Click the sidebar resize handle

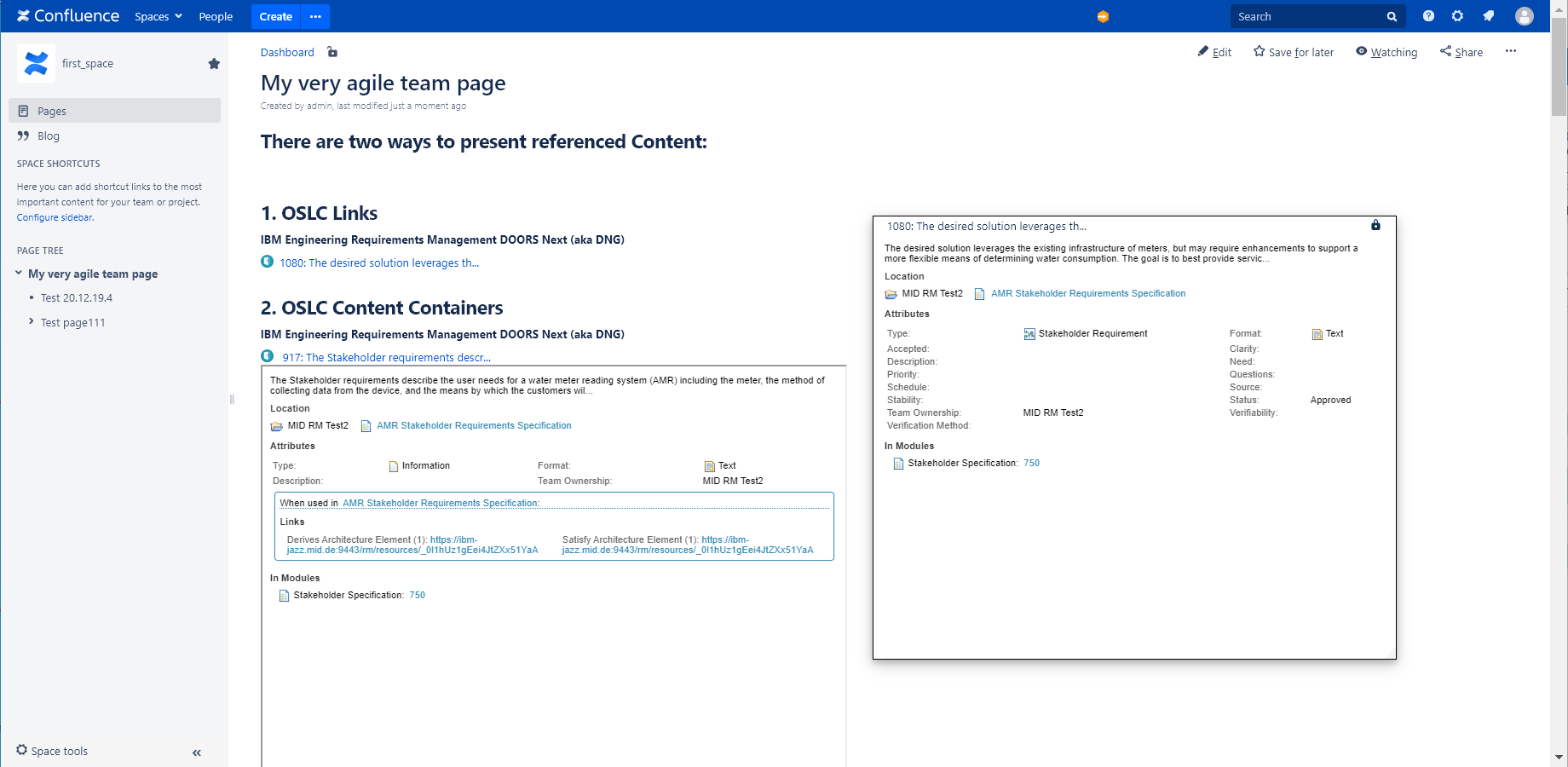coord(232,399)
